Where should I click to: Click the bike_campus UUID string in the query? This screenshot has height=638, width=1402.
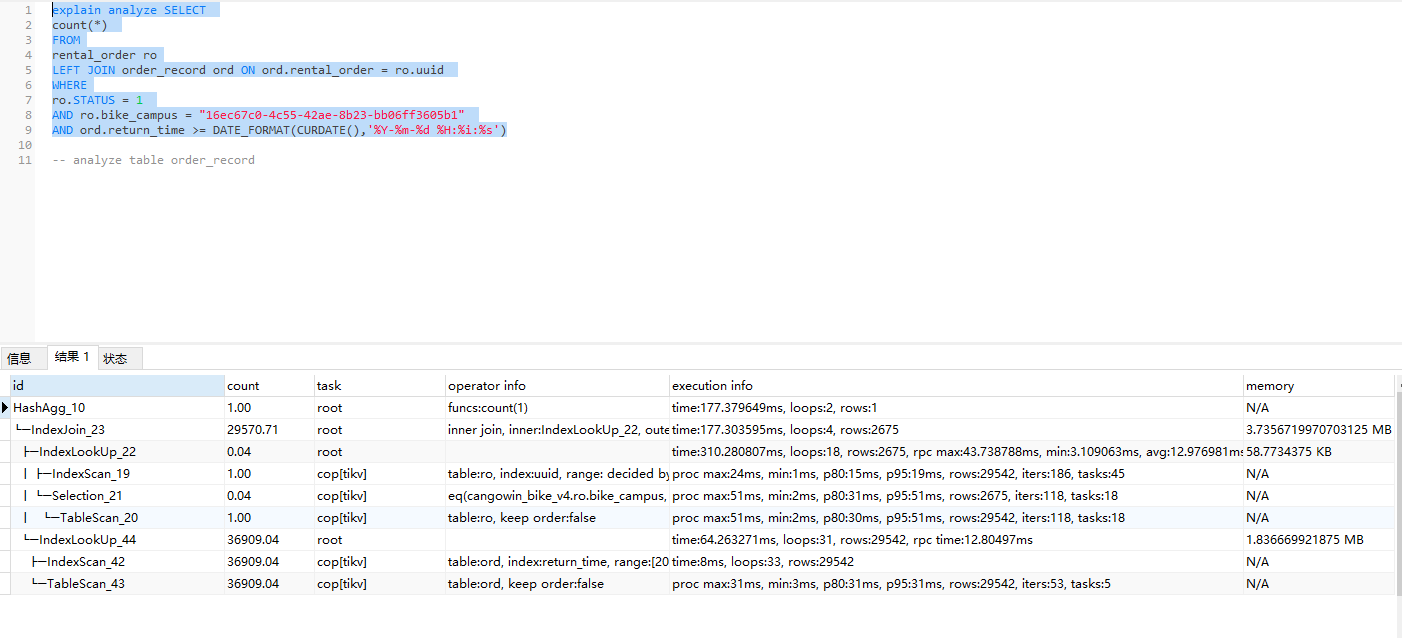point(331,115)
